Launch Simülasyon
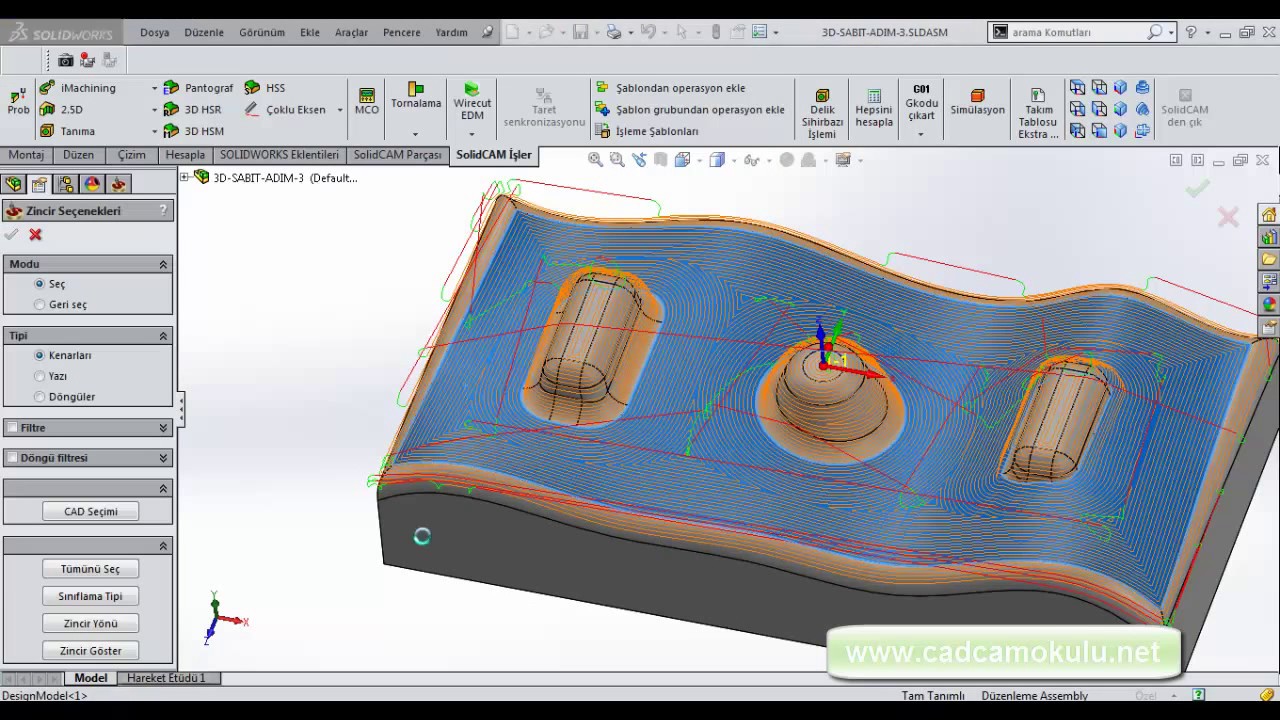 point(977,101)
